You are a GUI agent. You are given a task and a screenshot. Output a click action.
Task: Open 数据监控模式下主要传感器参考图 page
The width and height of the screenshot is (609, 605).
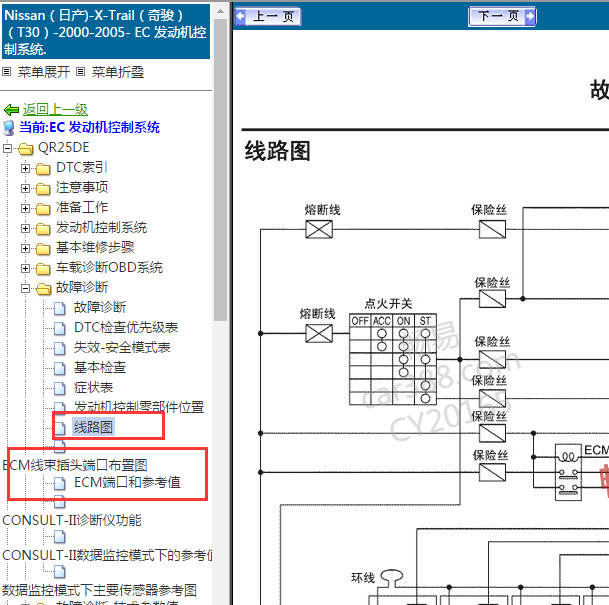(99, 590)
